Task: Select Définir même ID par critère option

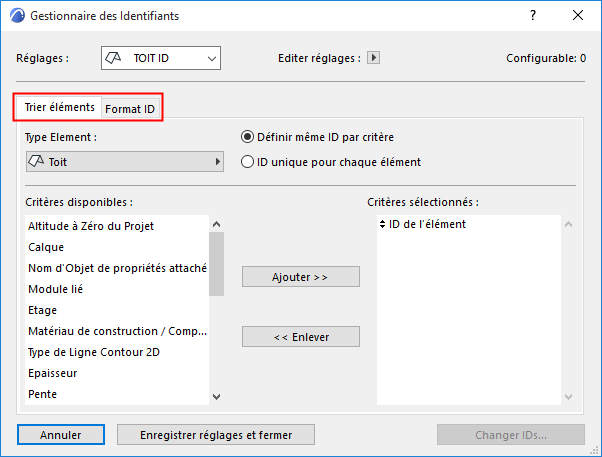Action: [248, 137]
